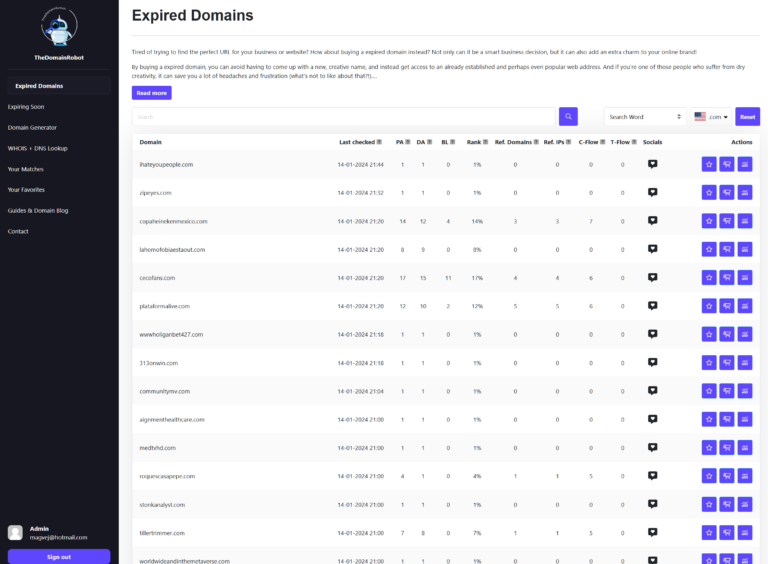Screen dimensions: 768x564
Task: View chart stats for copaheinekenmexico.com
Action: [745, 221]
